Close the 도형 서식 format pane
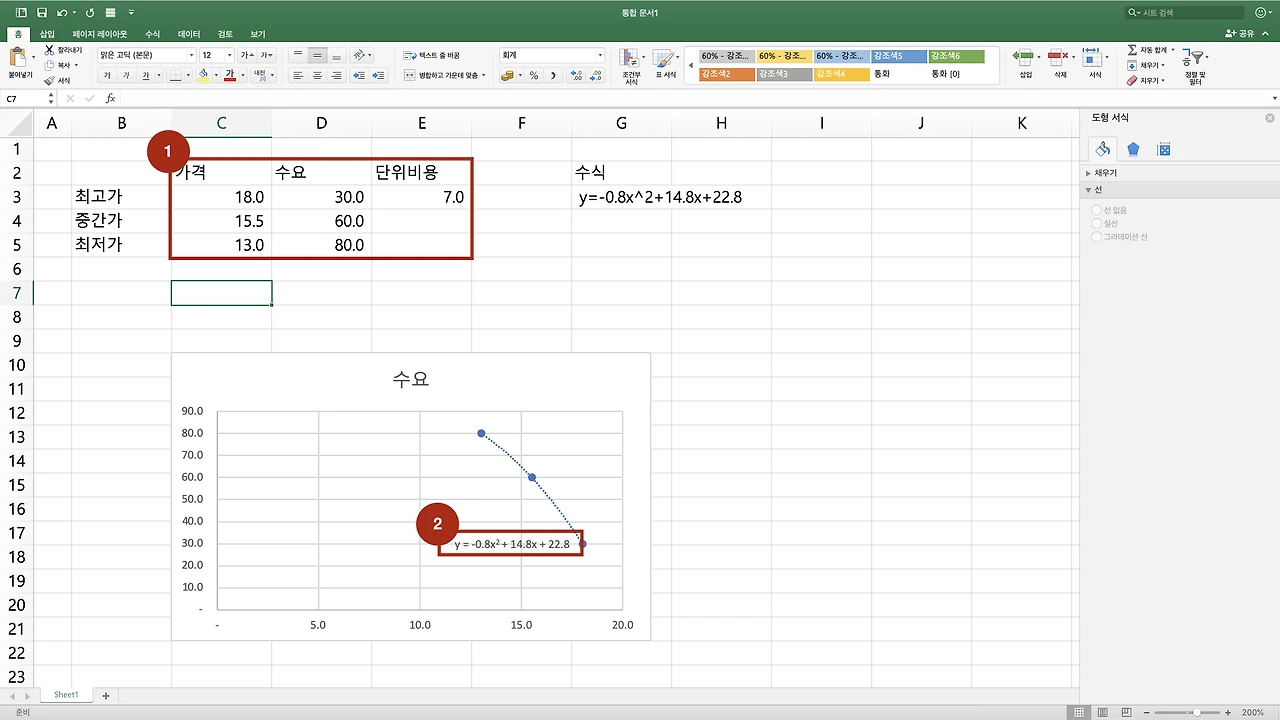This screenshot has height=720, width=1280. [1270, 118]
